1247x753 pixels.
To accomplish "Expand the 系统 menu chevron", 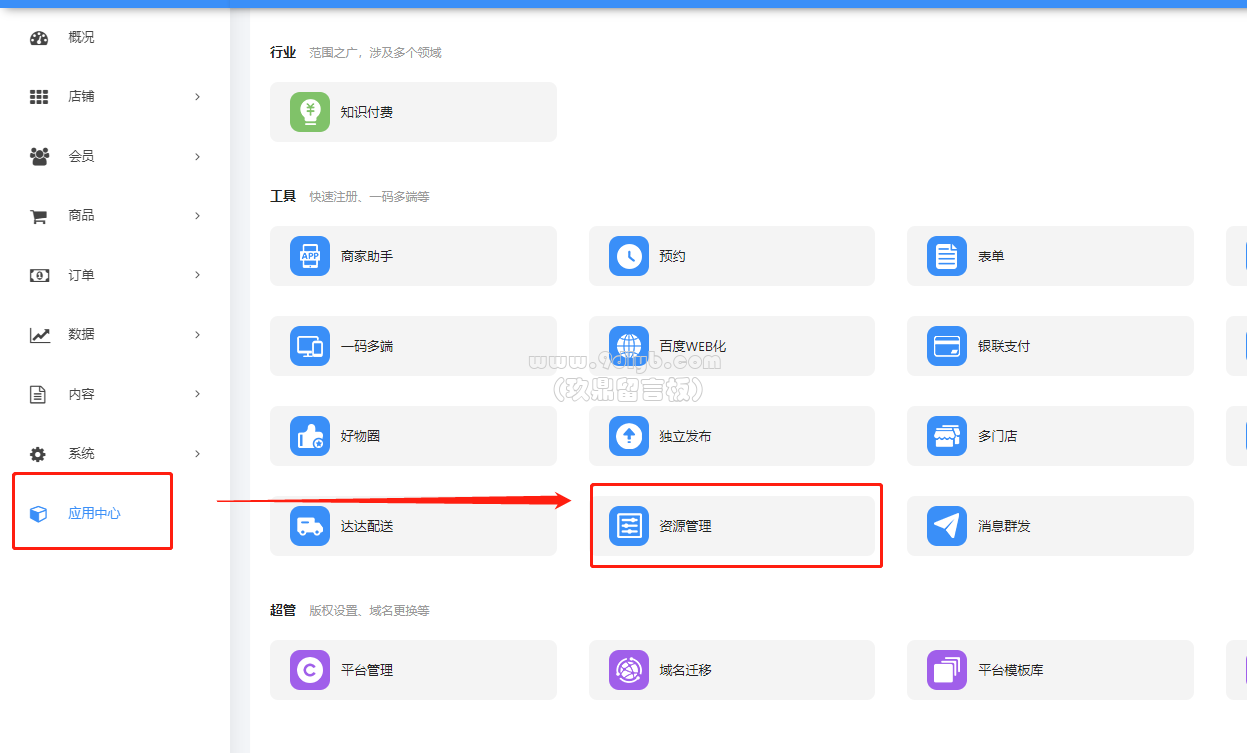I will (197, 454).
